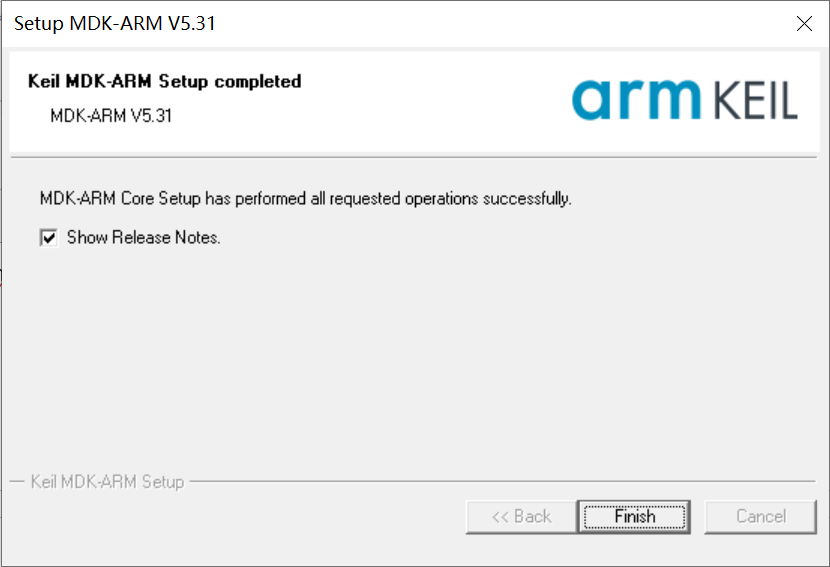Click the Setup MDK-ARM V5.31 title bar text
Screen dimensions: 830x567
coord(115,23)
